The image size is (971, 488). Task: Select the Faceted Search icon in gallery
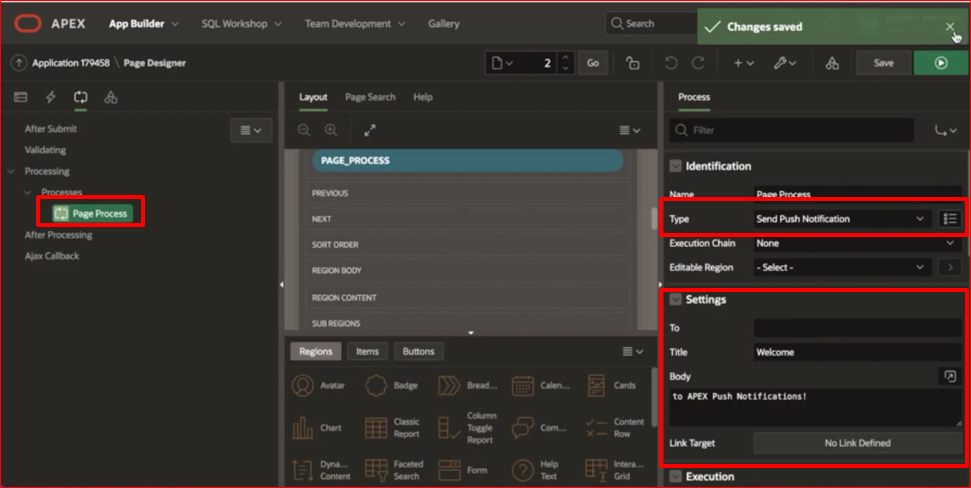(x=376, y=469)
